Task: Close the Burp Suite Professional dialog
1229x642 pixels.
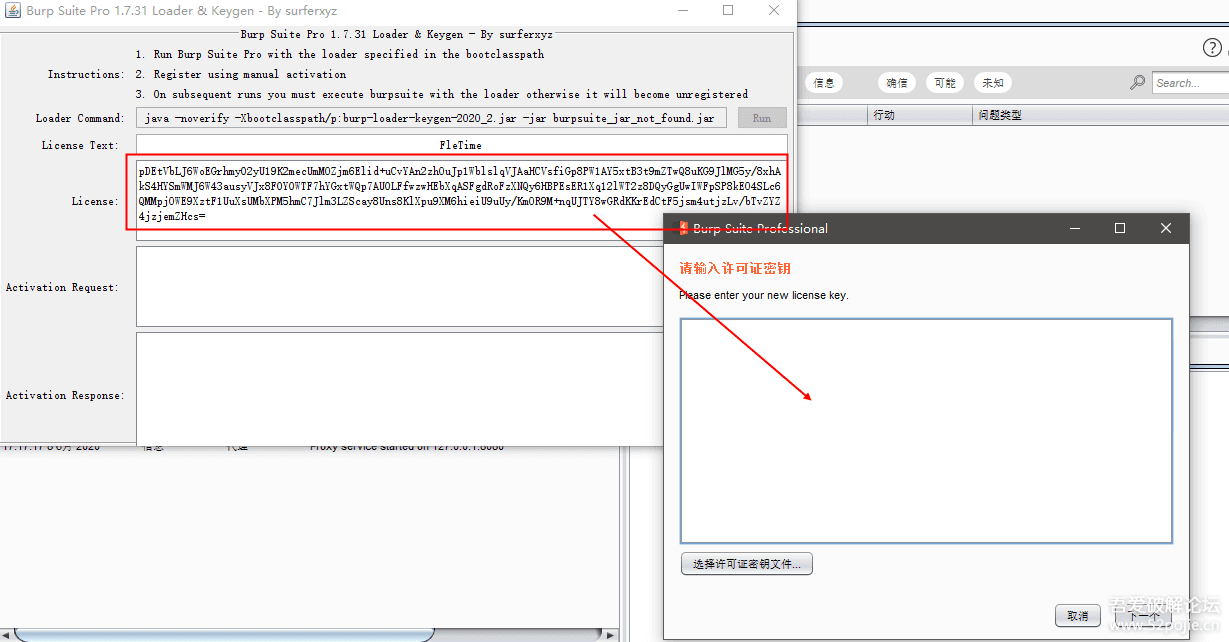Action: click(1166, 228)
